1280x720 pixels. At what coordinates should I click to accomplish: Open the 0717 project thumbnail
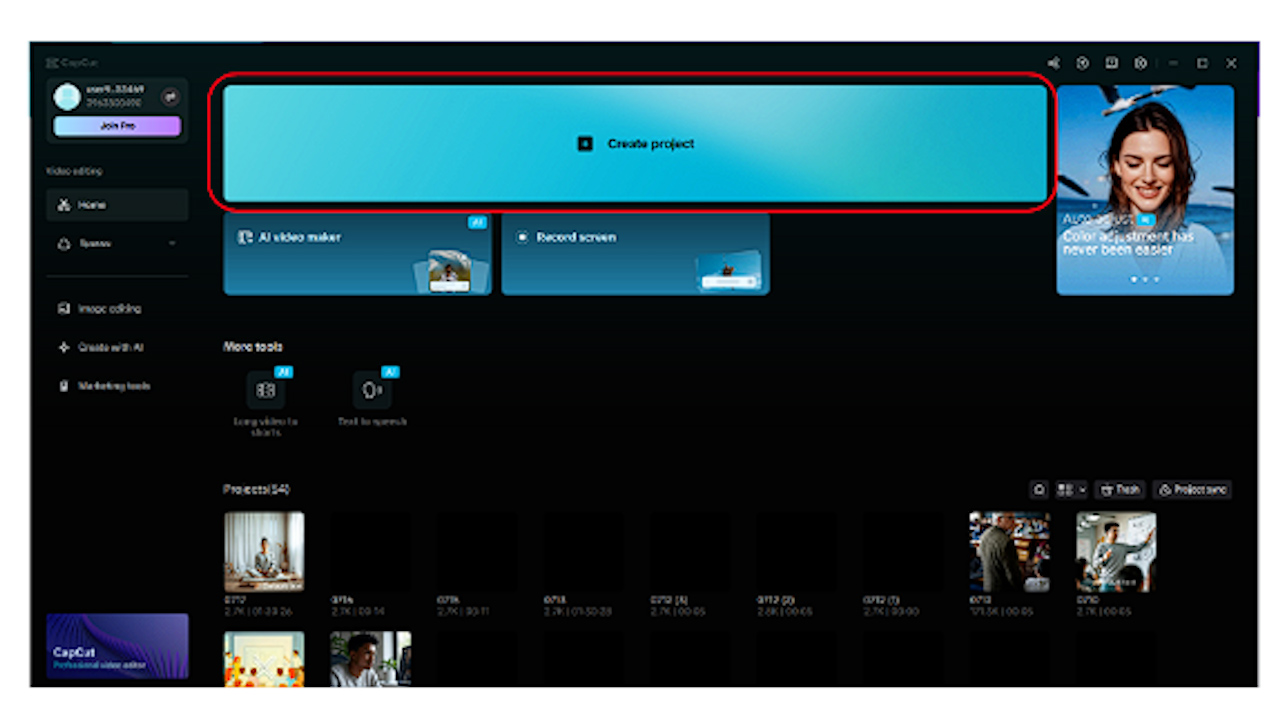coord(264,551)
